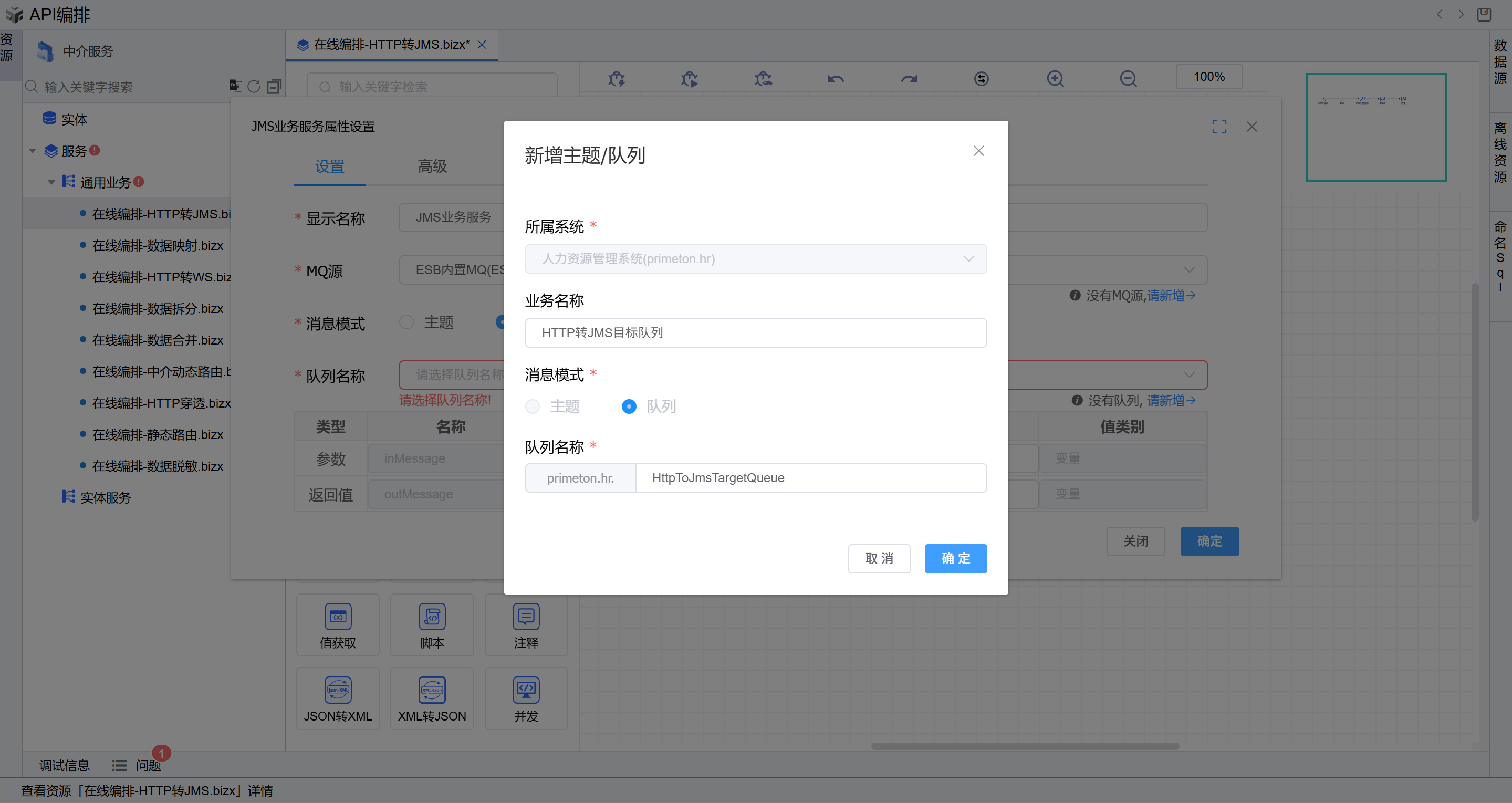
Task: Click the undo arrow icon in toolbar
Action: coord(835,78)
